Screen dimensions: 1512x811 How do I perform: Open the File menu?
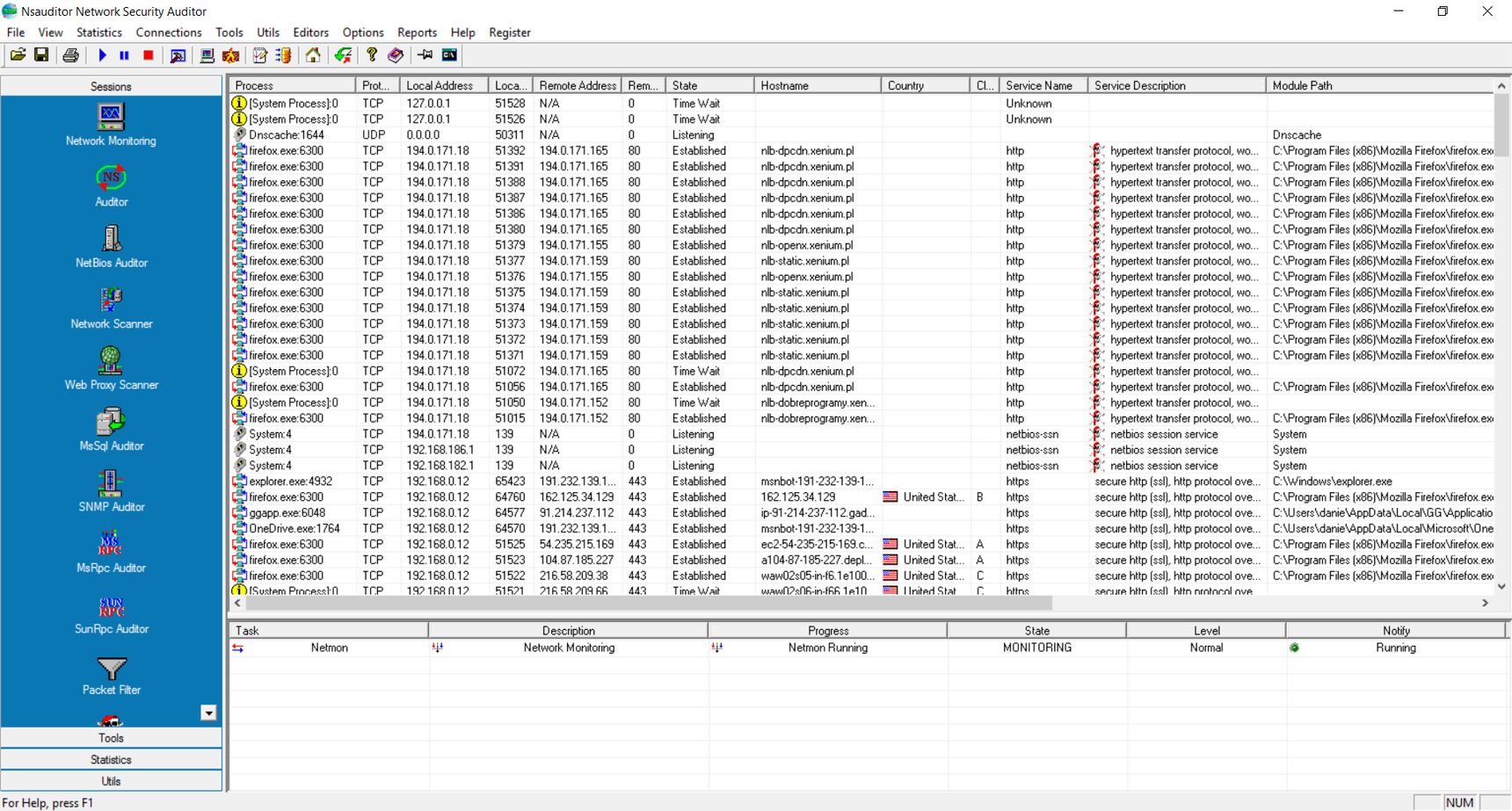point(16,33)
